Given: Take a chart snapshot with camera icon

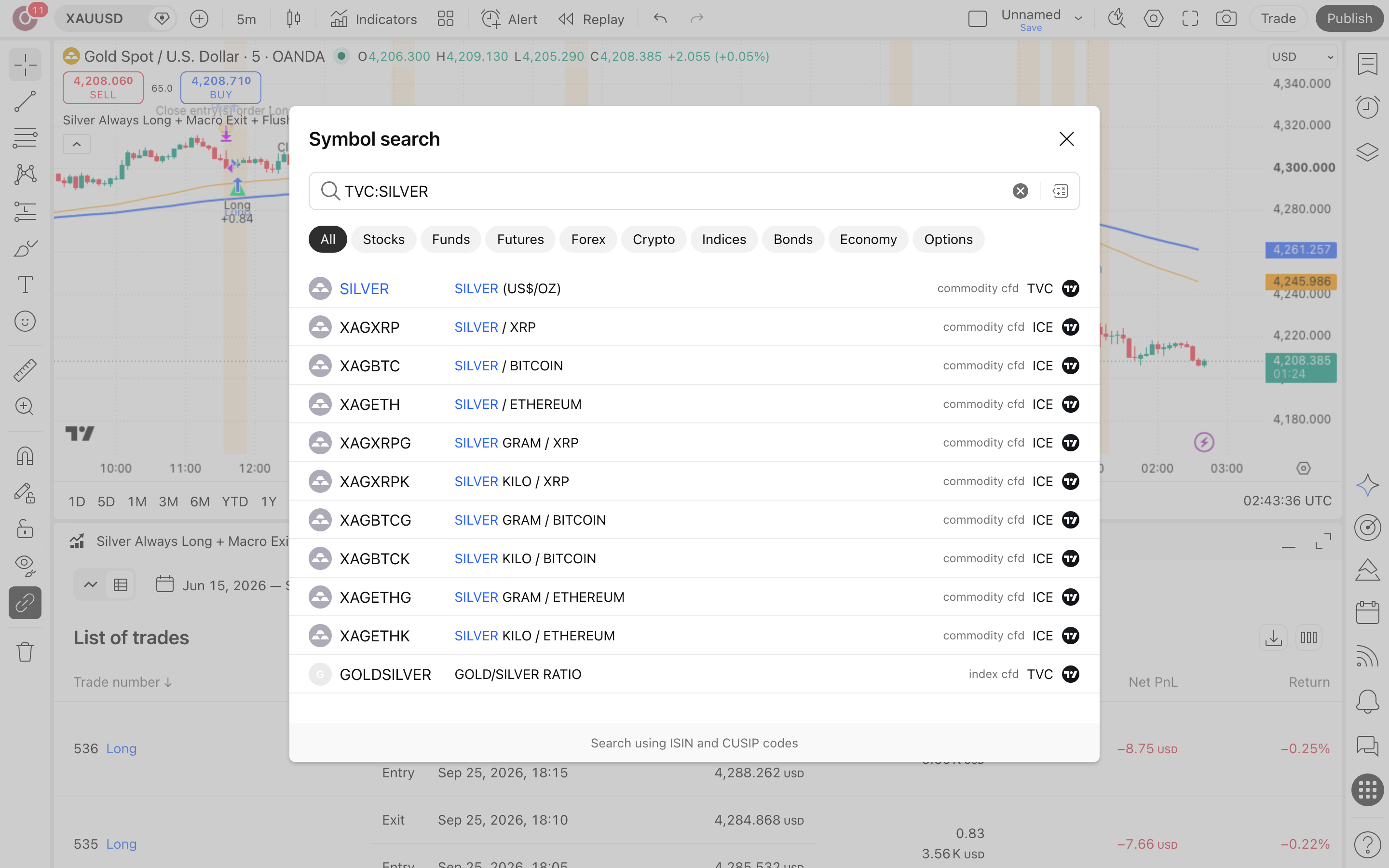Looking at the screenshot, I should tap(1226, 18).
